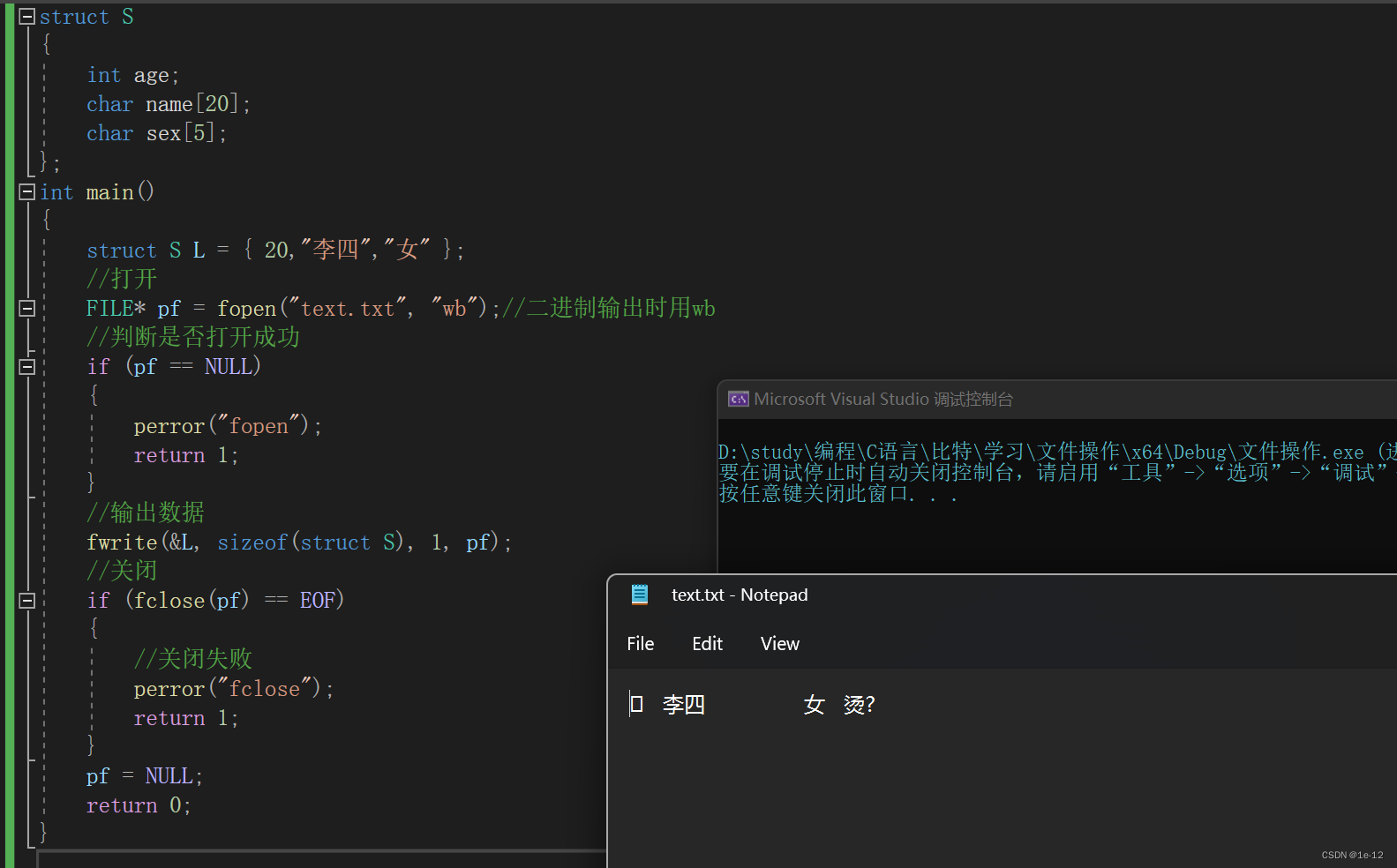Click the exe path in console output

1041,452
